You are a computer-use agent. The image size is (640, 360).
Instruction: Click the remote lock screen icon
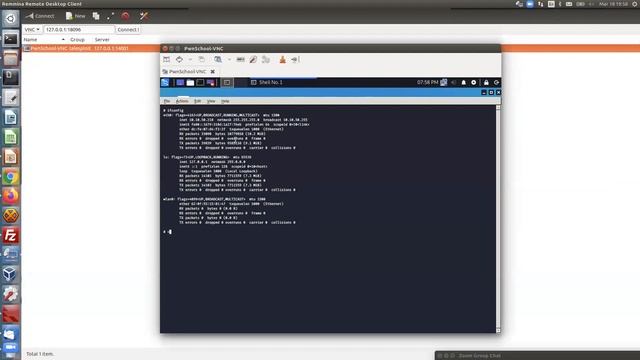pos(486,82)
